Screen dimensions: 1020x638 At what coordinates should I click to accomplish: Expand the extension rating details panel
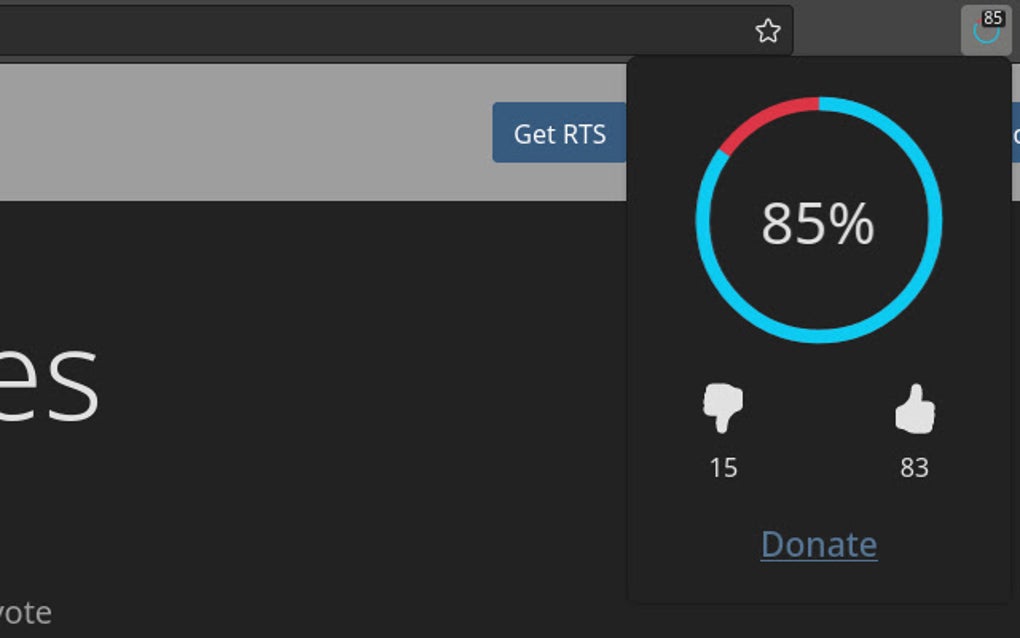[985, 28]
